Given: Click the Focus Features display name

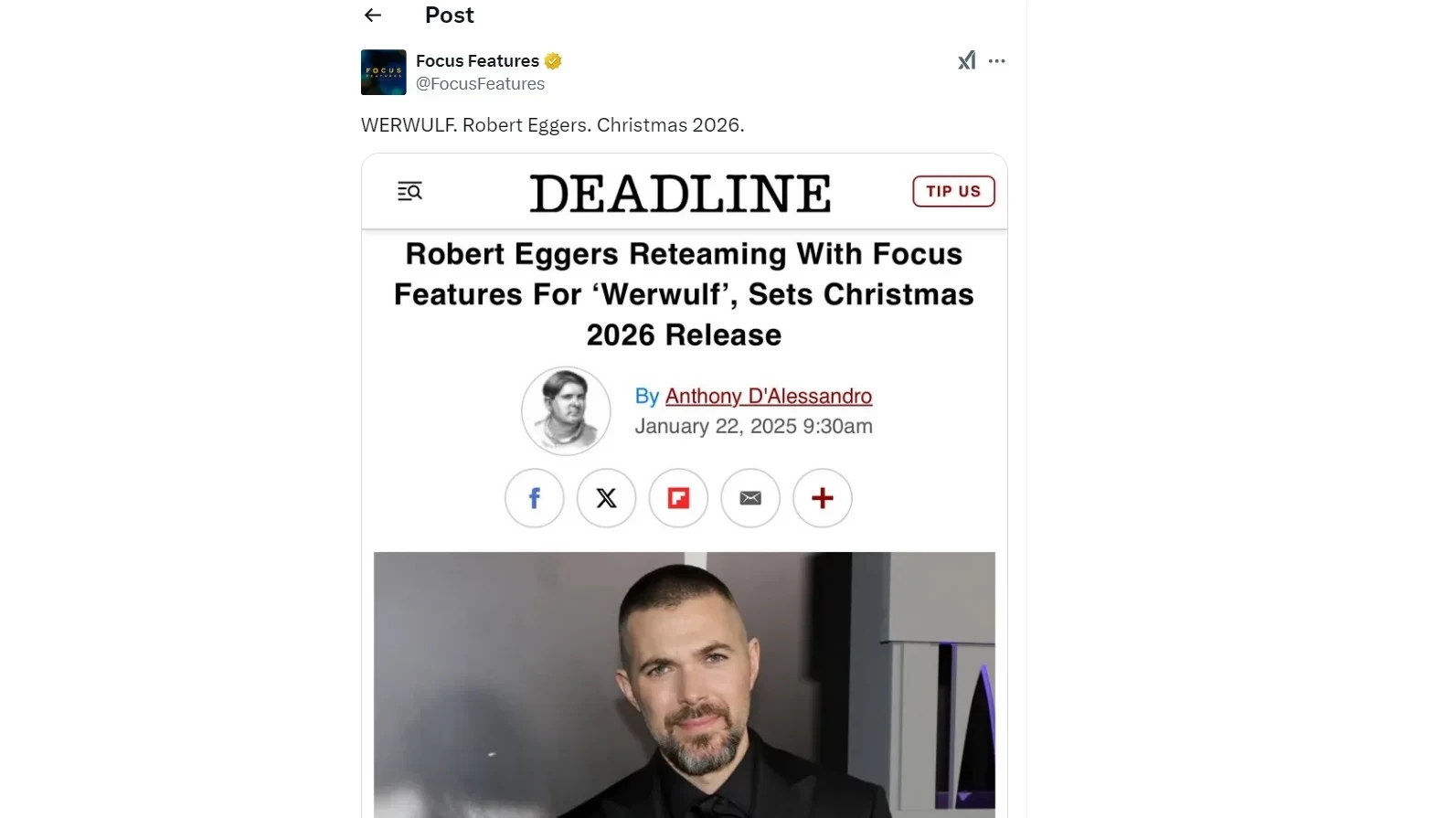Looking at the screenshot, I should pyautogui.click(x=477, y=61).
